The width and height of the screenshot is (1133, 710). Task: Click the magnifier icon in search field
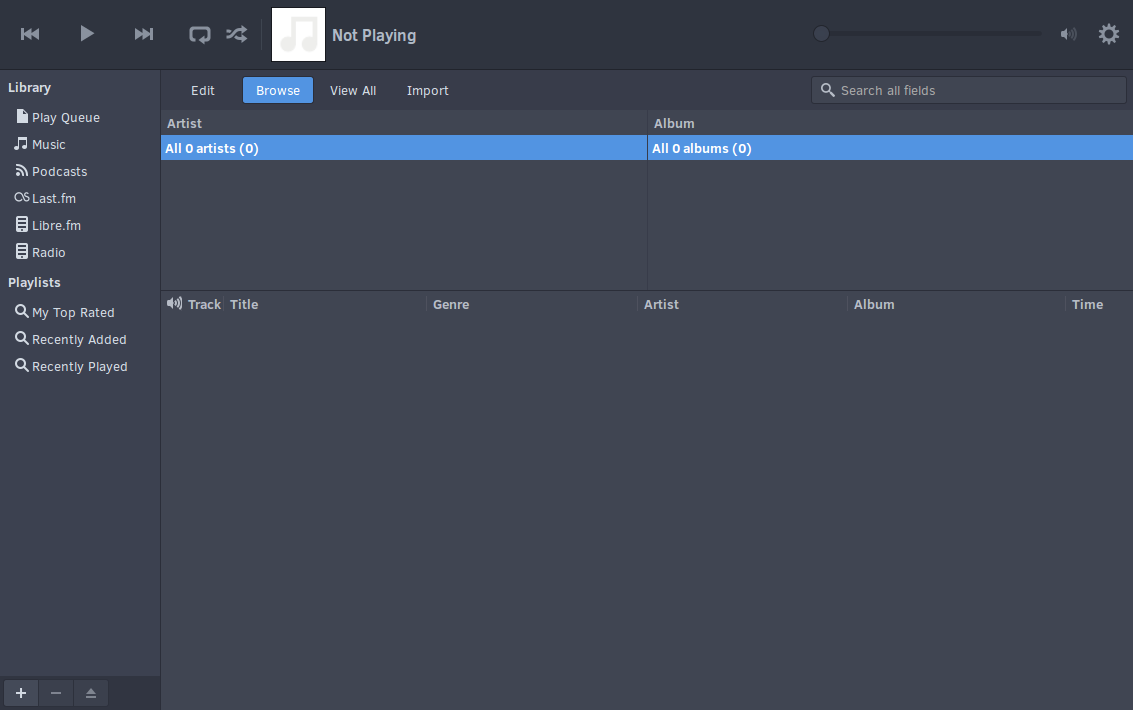point(827,90)
